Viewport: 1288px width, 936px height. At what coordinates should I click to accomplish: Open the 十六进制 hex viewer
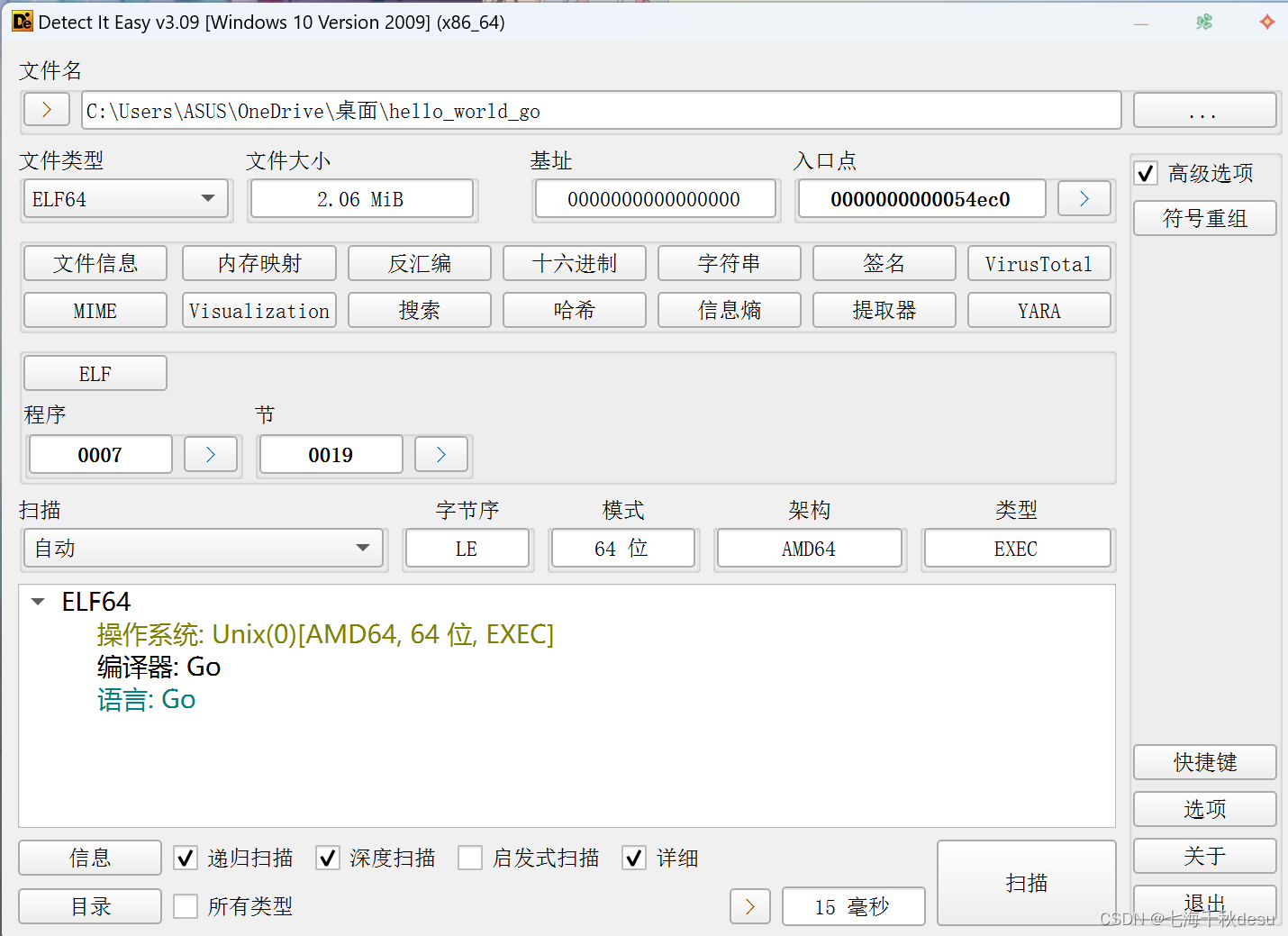click(574, 263)
